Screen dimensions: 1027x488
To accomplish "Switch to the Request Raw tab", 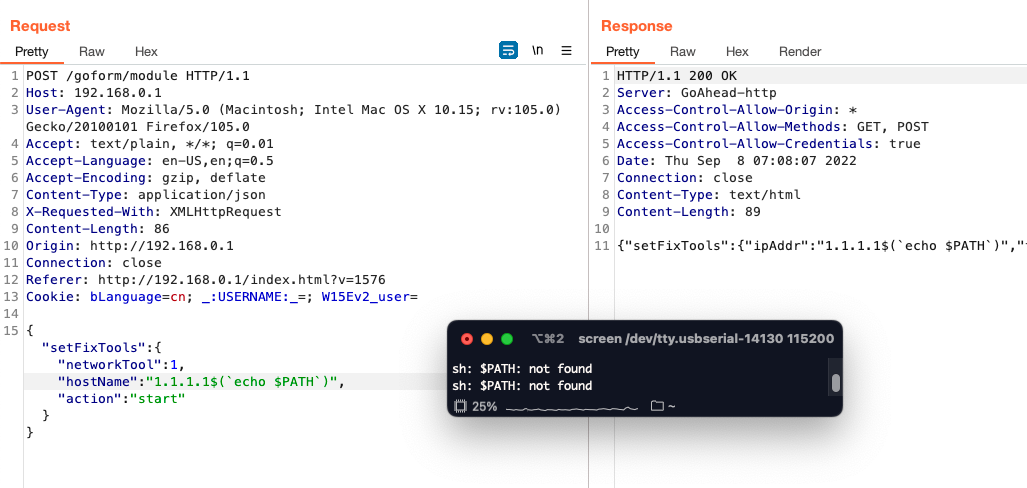I will coord(92,51).
